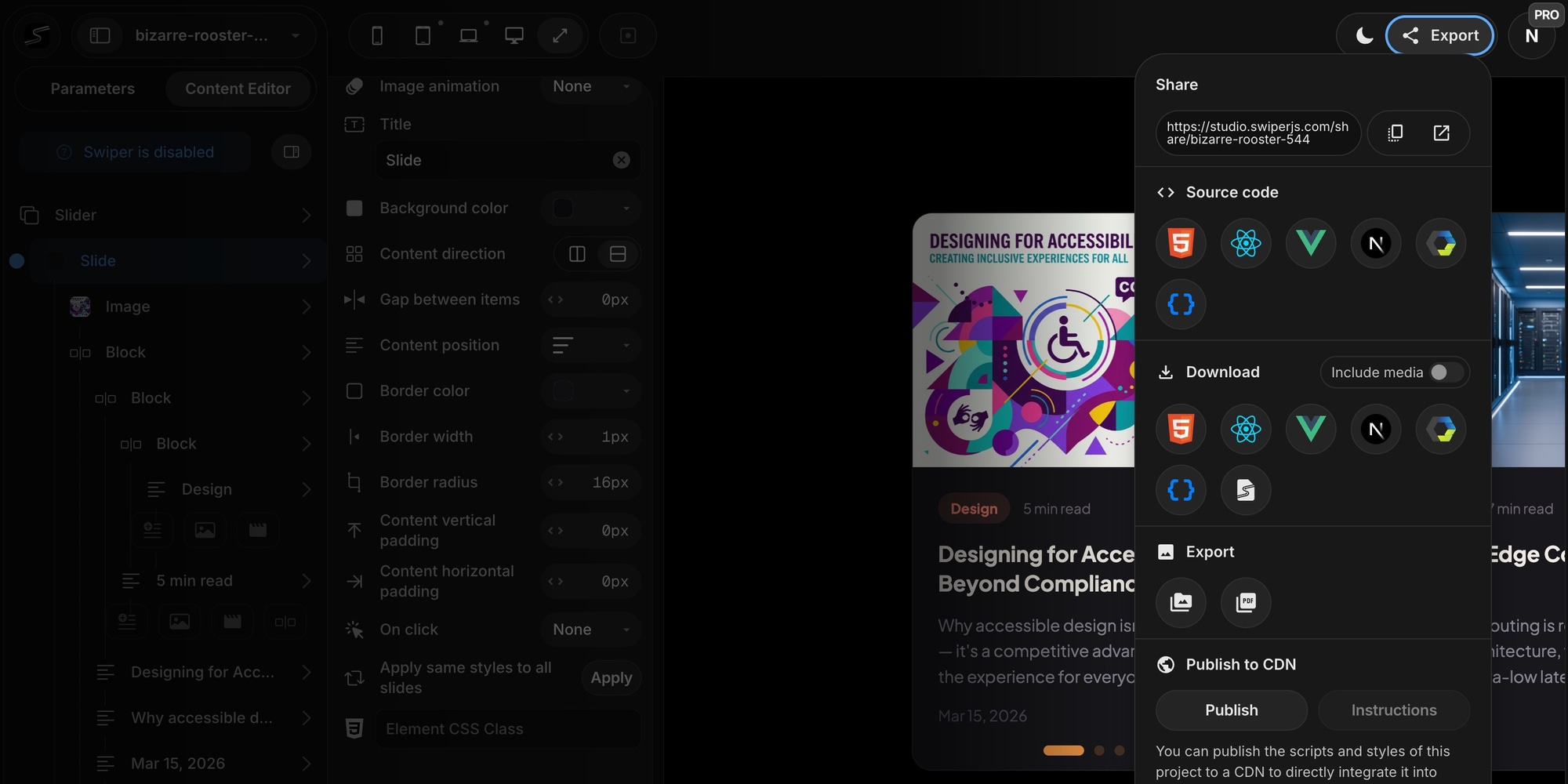Switch to the Content Editor tab

click(x=238, y=89)
